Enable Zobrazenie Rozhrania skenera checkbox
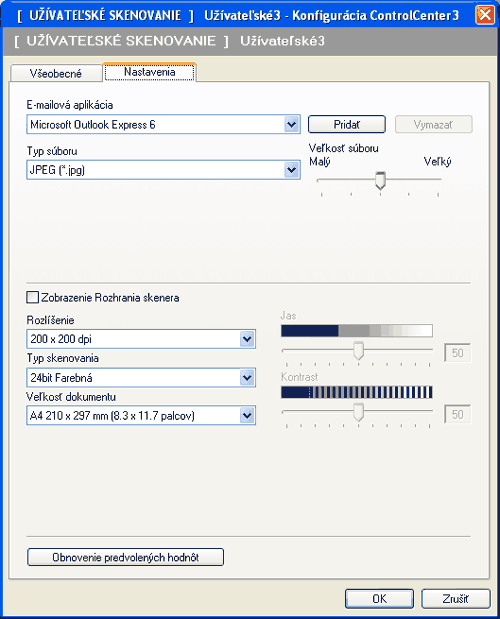500x619 pixels. [x=33, y=297]
